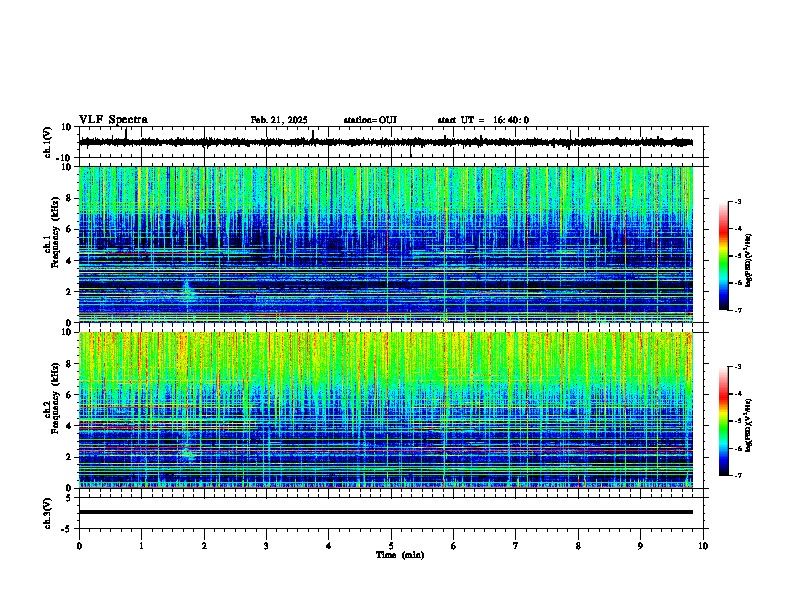792x612 pixels.
Task: Click the "8" kHz tick on ch.1 frequency axis
Action: (x=70, y=198)
